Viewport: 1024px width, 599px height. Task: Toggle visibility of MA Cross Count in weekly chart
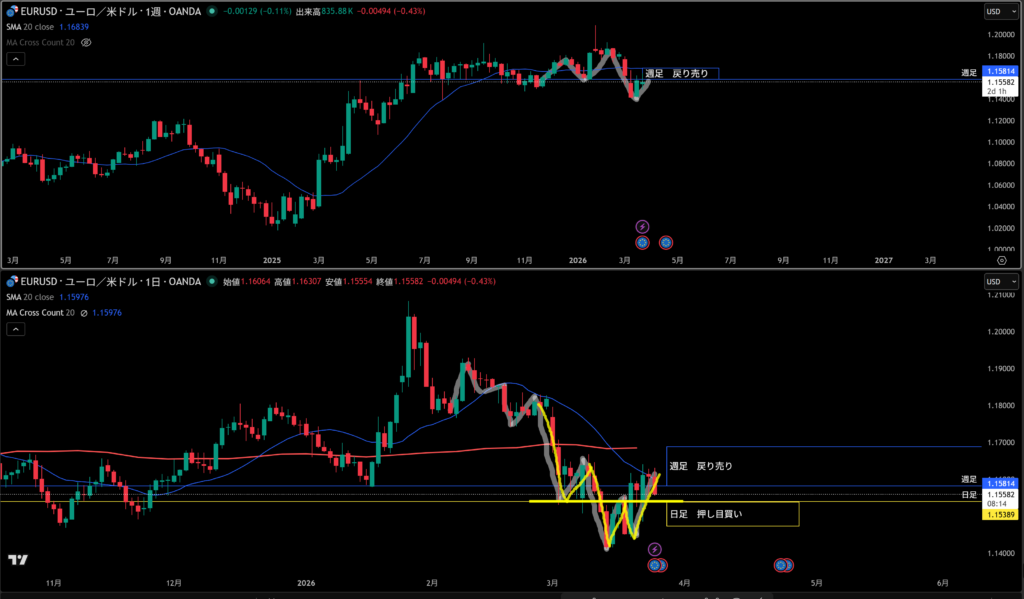[x=86, y=43]
